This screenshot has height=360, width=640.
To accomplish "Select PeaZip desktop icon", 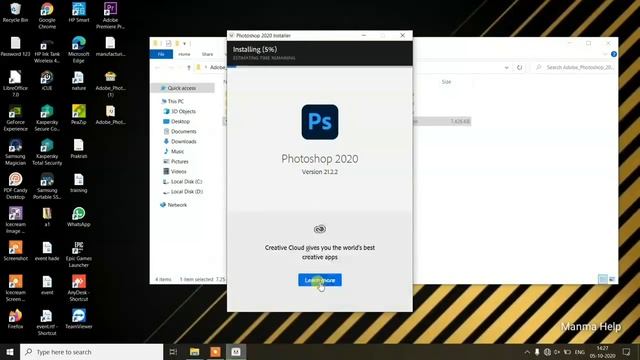I will 79,115.
